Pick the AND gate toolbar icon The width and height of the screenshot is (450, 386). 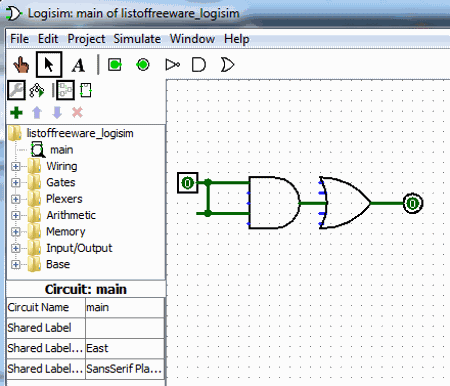click(x=199, y=65)
